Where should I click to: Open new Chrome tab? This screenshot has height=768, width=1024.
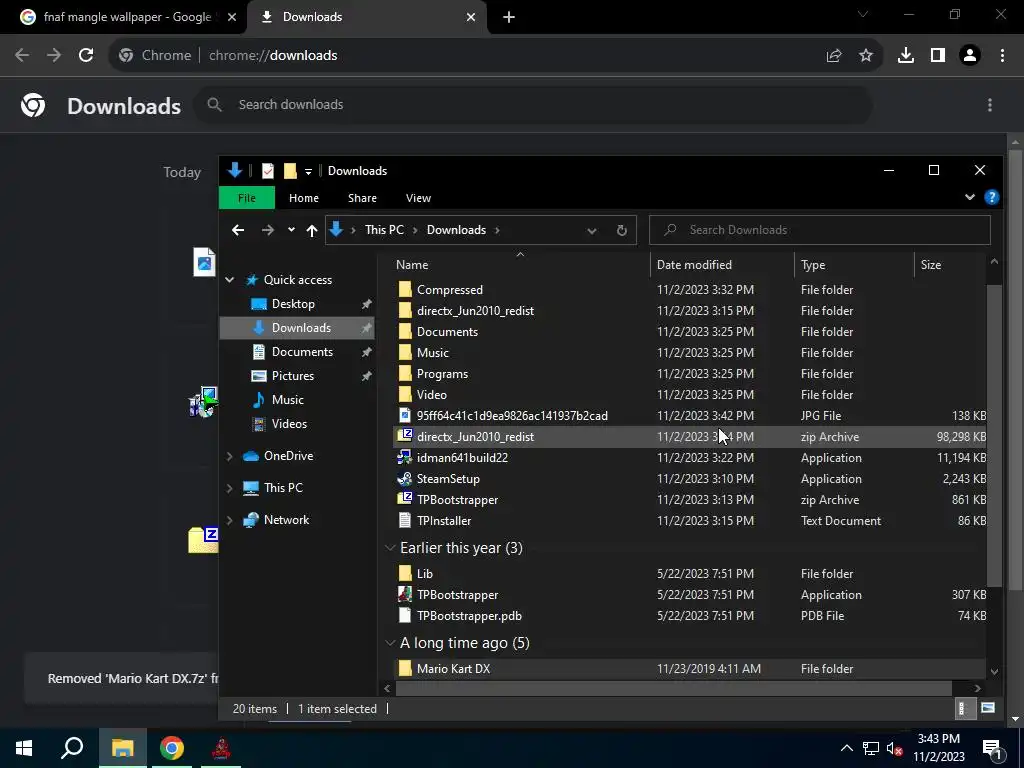click(509, 17)
